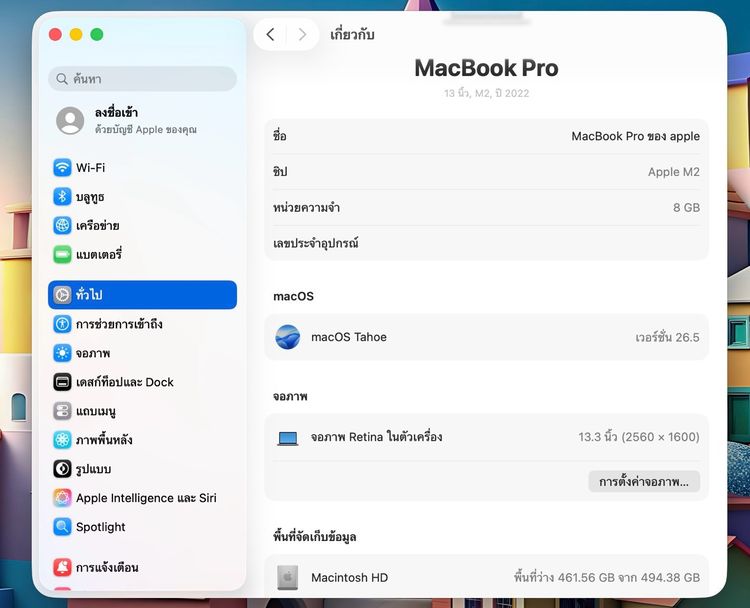
Task: Open Spotlight magnifier icon
Action: (x=62, y=527)
